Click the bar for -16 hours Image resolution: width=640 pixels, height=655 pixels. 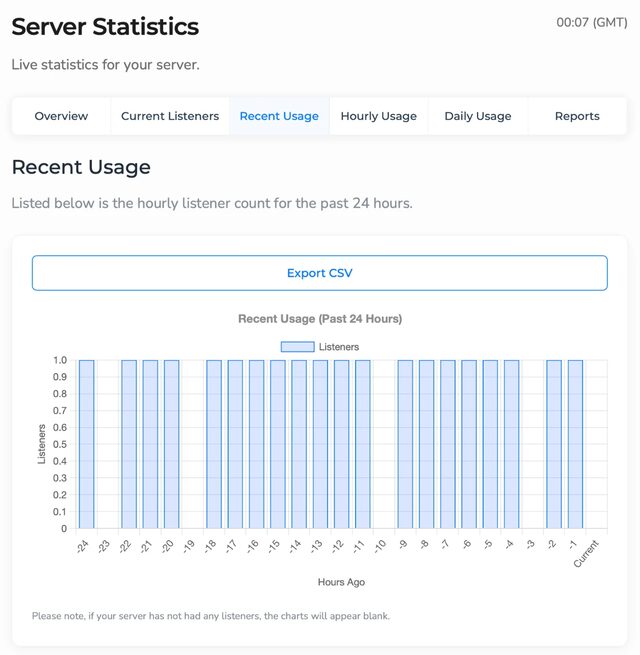(x=257, y=444)
